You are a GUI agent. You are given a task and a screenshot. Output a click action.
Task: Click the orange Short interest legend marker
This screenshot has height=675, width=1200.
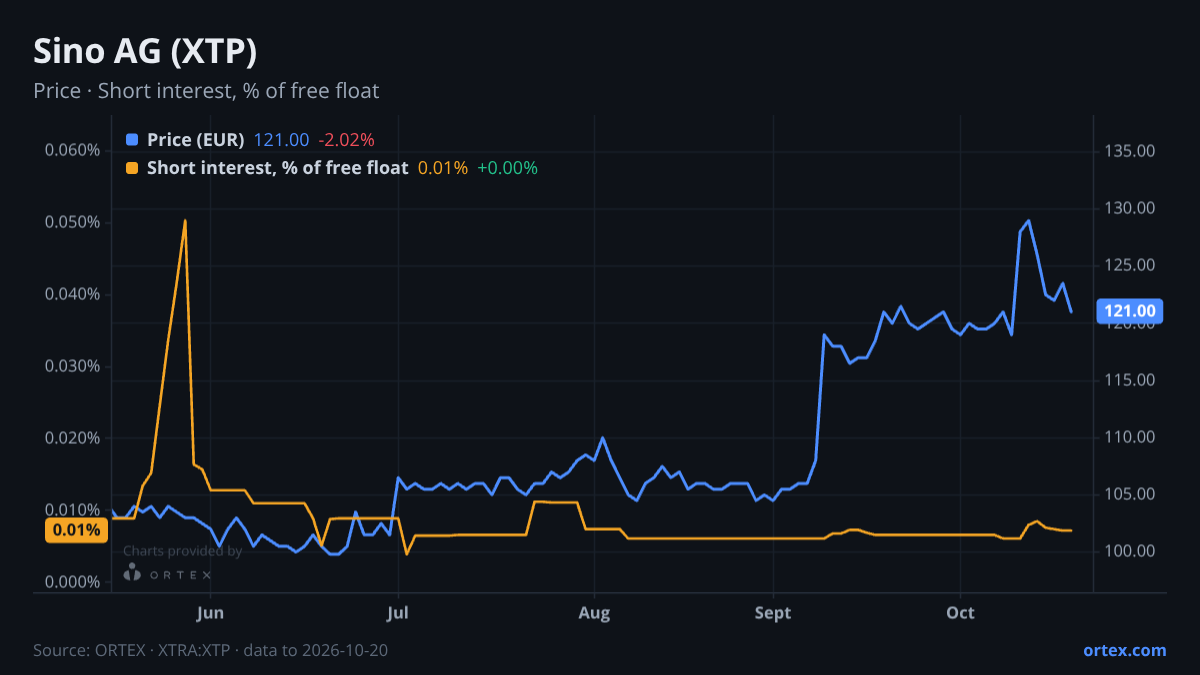coord(132,168)
